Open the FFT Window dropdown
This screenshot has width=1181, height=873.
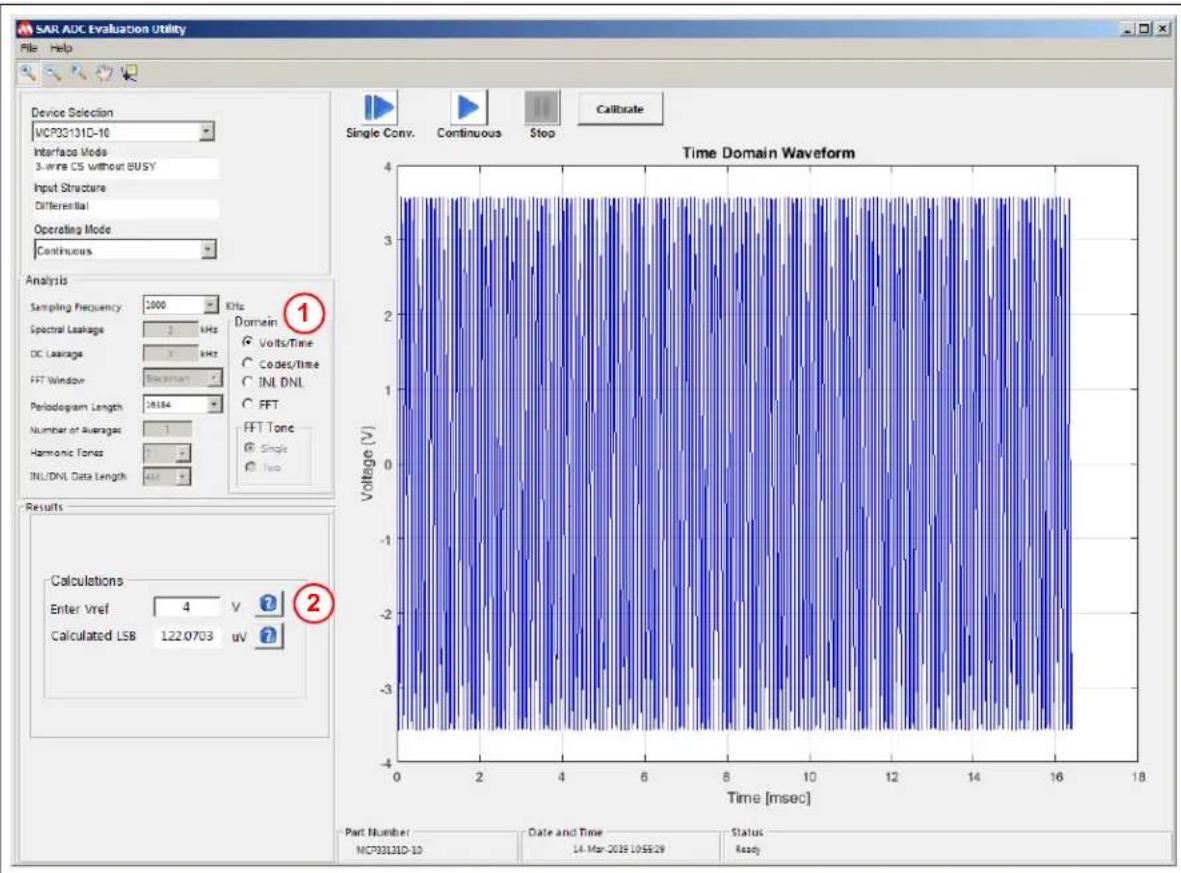(x=215, y=377)
